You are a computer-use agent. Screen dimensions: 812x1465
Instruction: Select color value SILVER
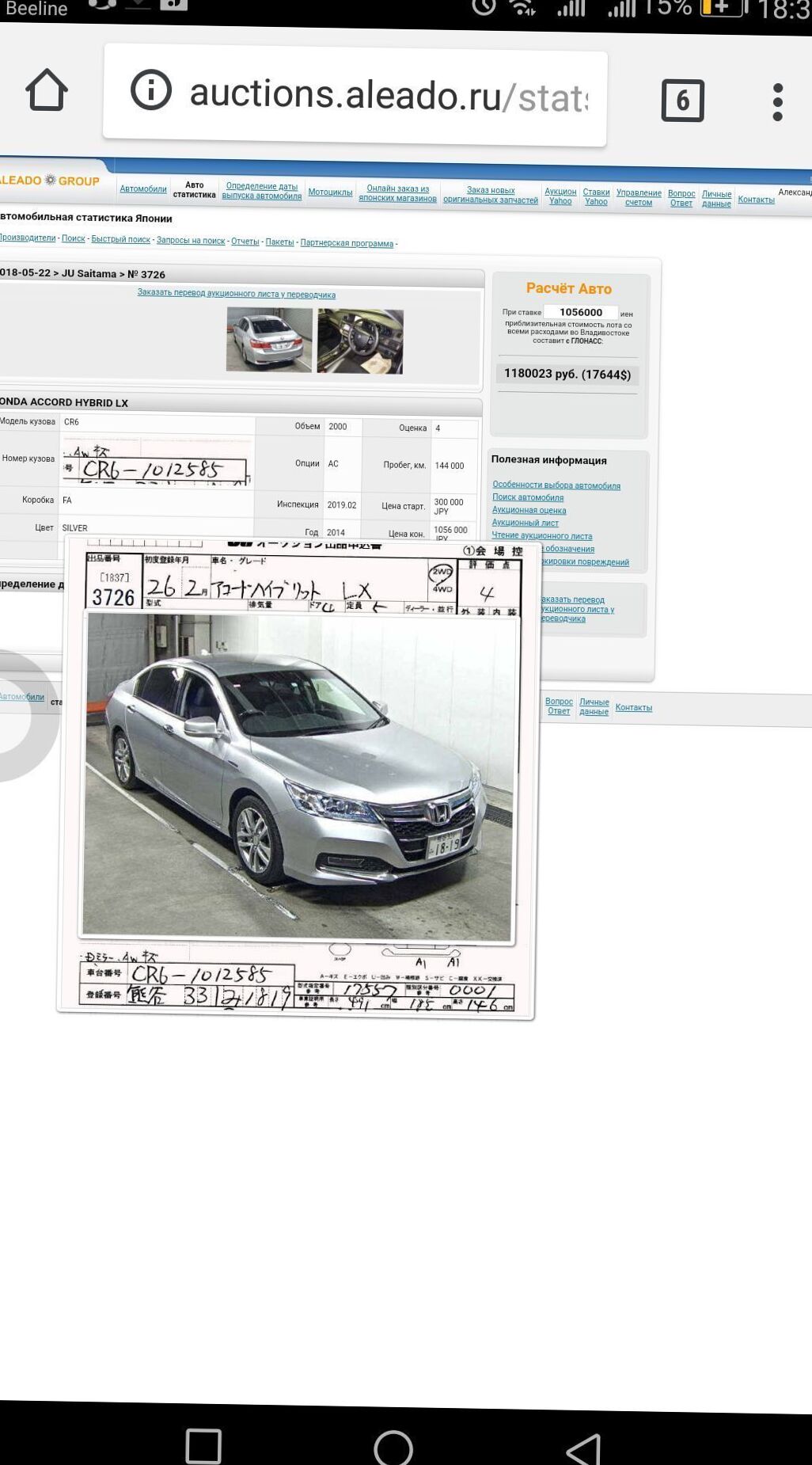75,528
